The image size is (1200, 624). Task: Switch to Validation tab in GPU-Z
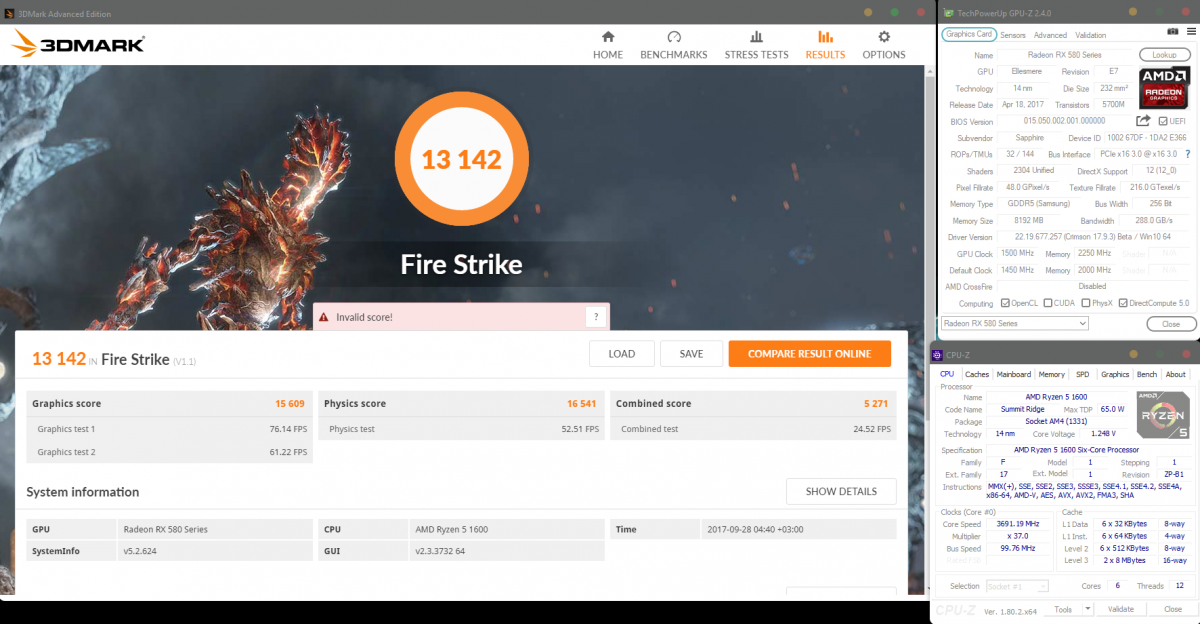1090,35
